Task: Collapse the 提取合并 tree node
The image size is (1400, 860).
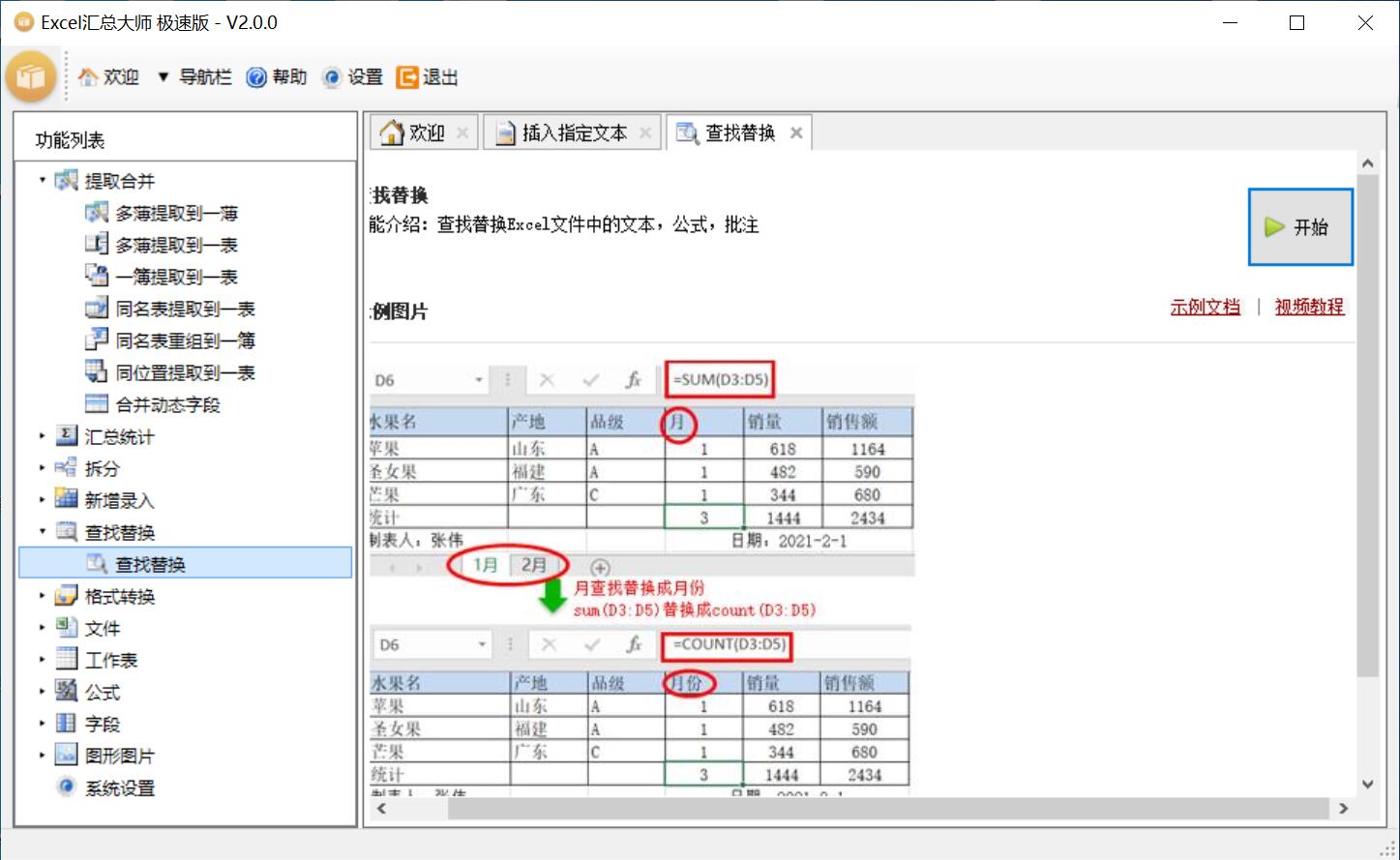Action: pos(43,180)
